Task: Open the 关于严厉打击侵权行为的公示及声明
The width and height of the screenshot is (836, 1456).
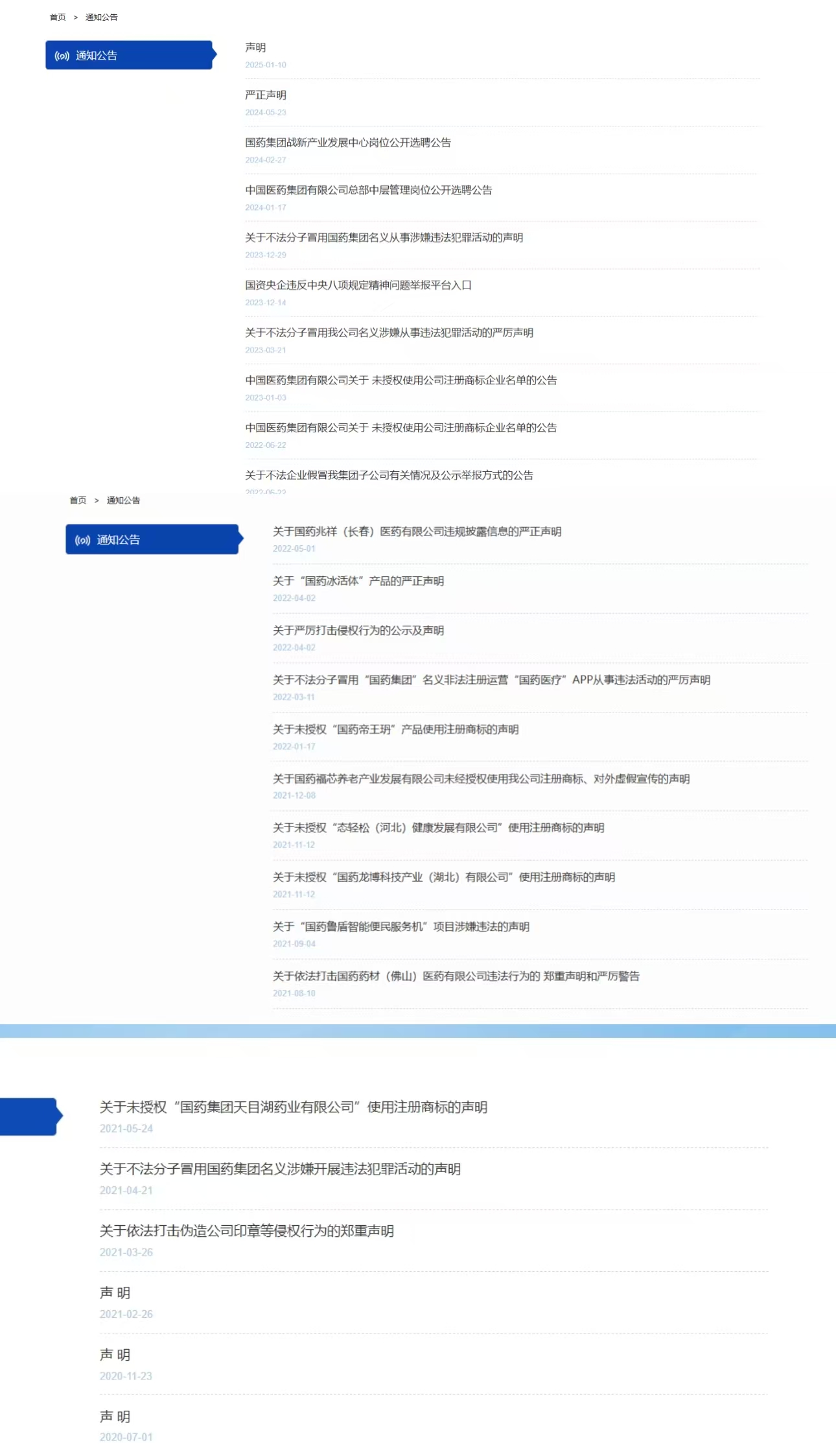Action: click(358, 630)
